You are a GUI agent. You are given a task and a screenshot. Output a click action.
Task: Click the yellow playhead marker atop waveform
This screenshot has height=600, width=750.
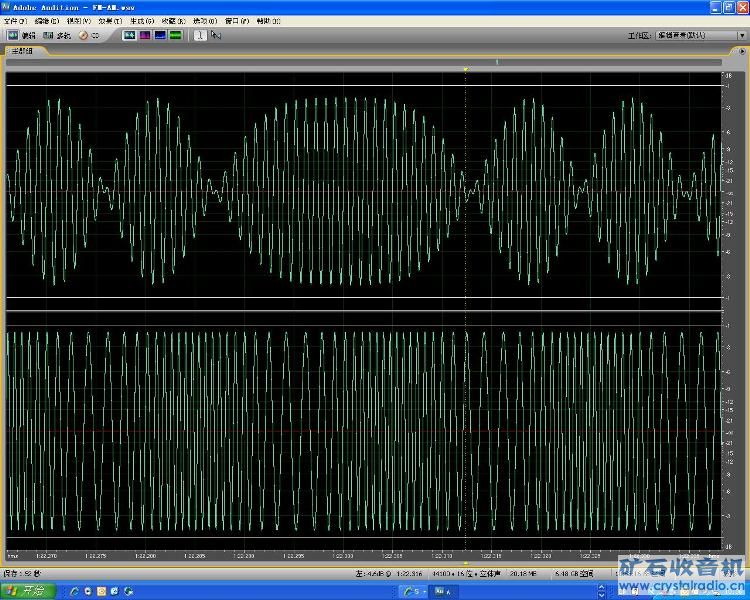pyautogui.click(x=466, y=69)
